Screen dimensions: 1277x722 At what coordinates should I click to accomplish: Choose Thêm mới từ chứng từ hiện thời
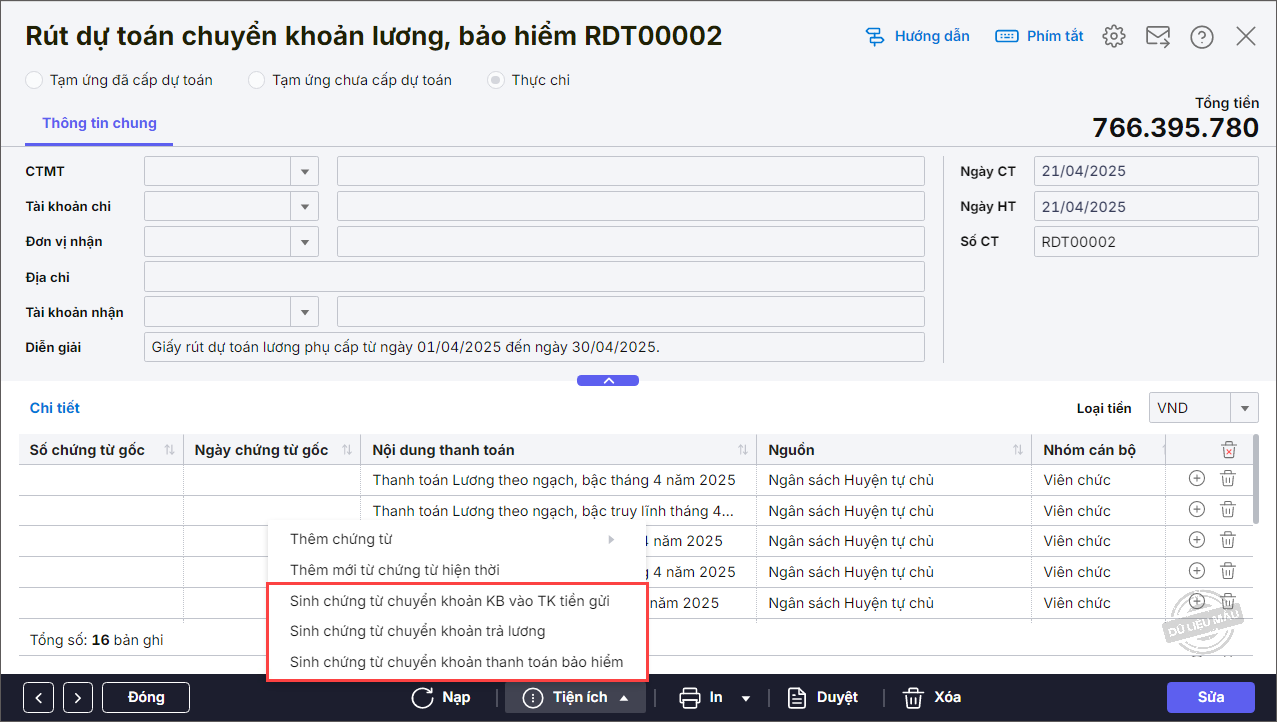coord(457,570)
